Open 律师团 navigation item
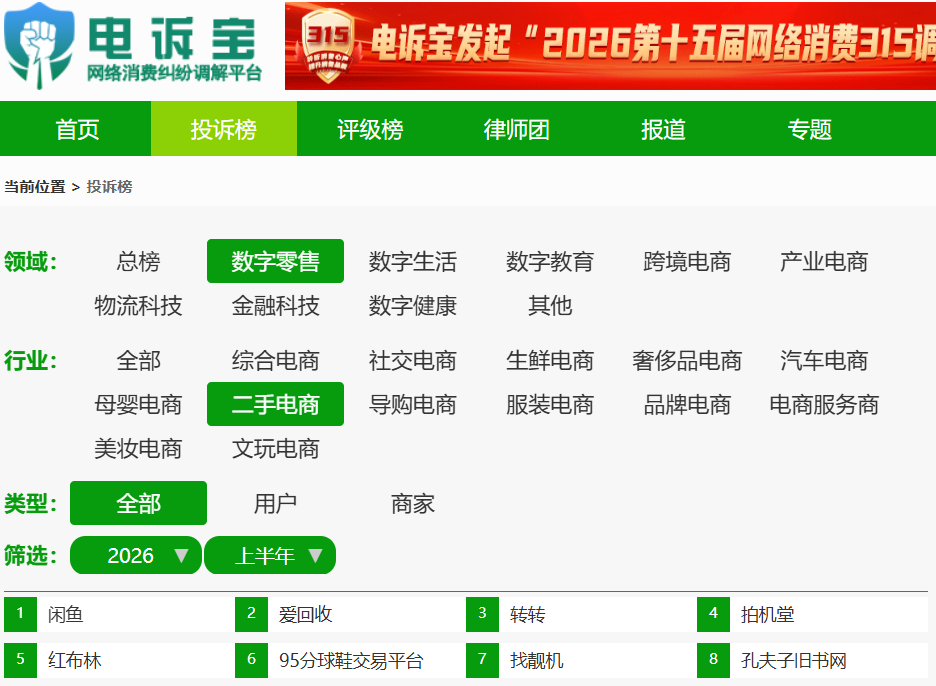 point(516,129)
